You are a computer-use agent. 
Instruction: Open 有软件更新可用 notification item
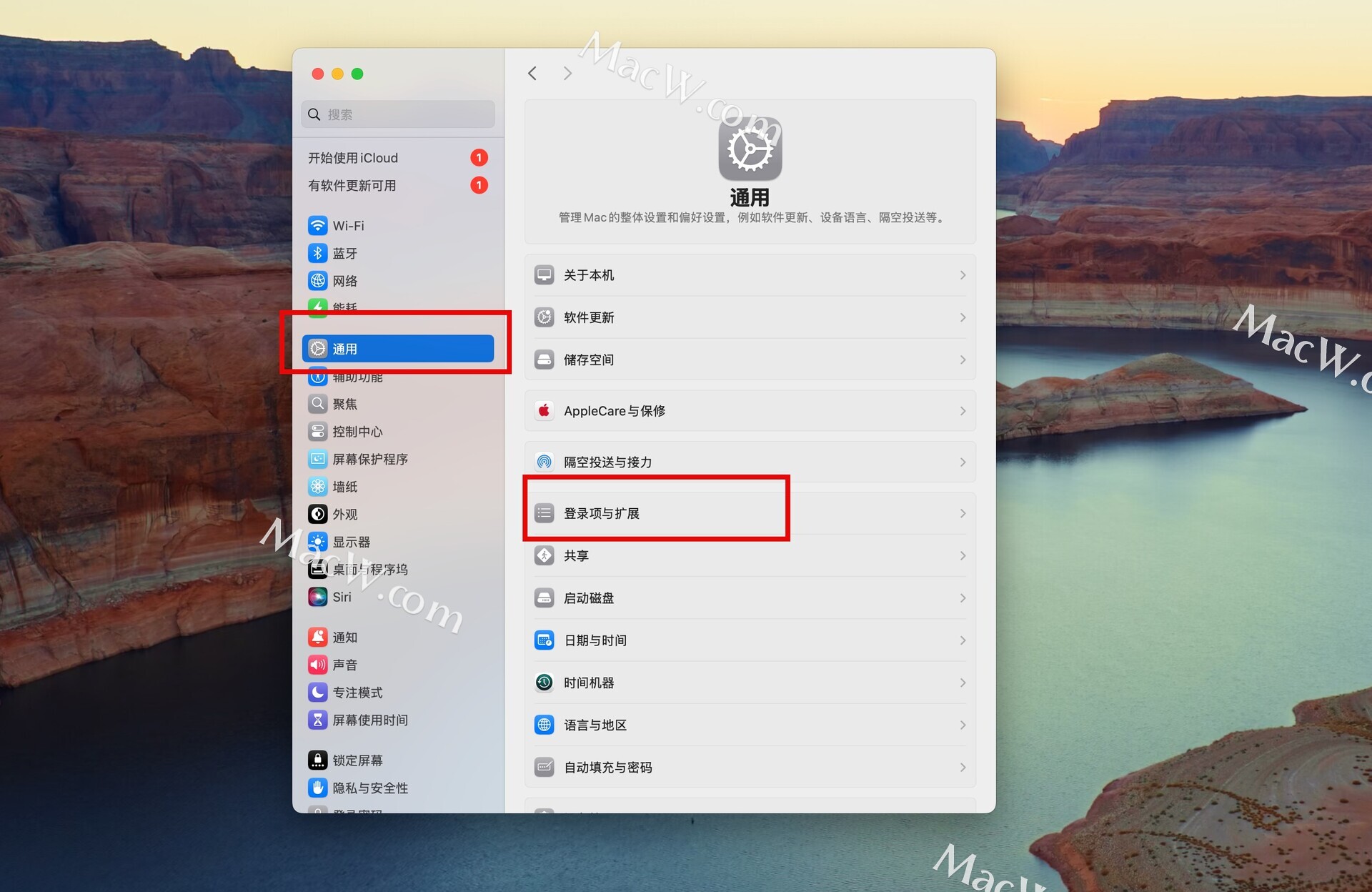(398, 186)
